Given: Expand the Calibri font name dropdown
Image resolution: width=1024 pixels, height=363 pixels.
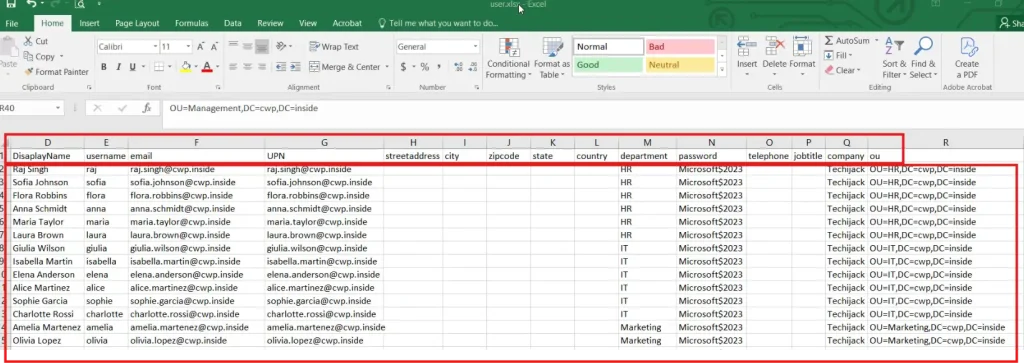Looking at the screenshot, I should [x=155, y=47].
